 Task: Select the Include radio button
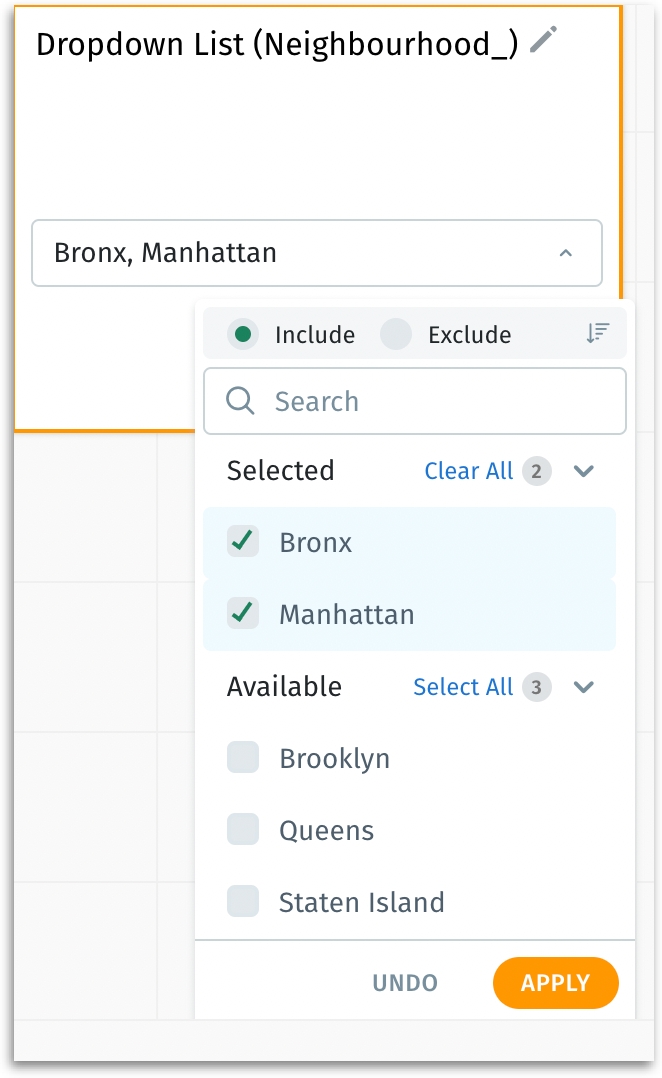(243, 335)
